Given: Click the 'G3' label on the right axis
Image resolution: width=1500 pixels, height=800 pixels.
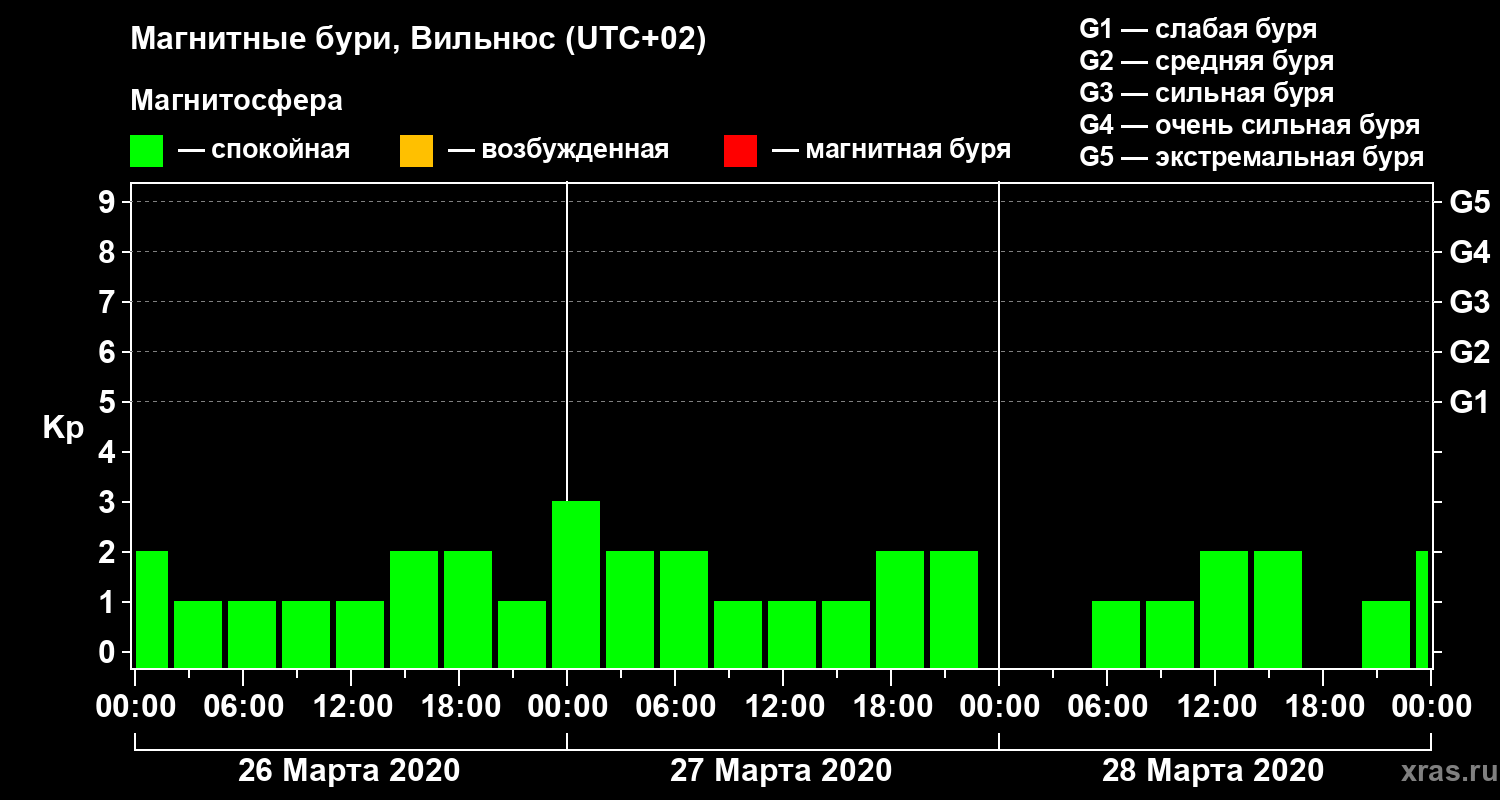Looking at the screenshot, I should tap(1469, 302).
